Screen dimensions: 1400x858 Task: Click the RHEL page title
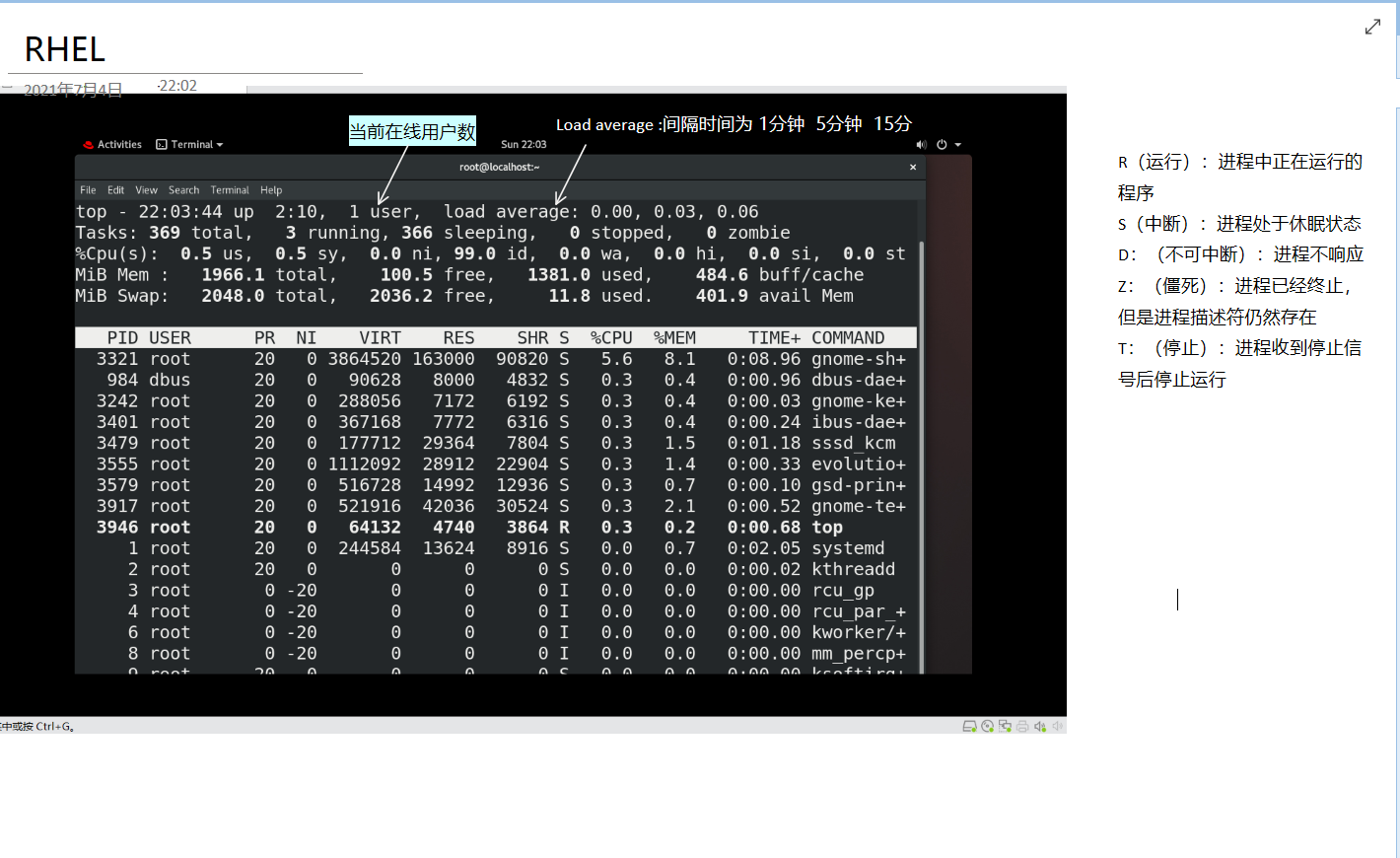click(65, 49)
